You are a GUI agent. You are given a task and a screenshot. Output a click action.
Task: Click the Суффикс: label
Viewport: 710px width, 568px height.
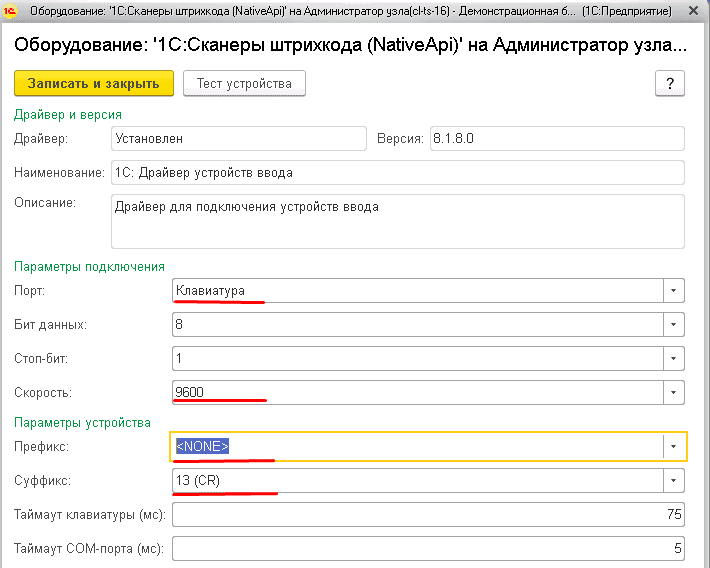pyautogui.click(x=43, y=481)
